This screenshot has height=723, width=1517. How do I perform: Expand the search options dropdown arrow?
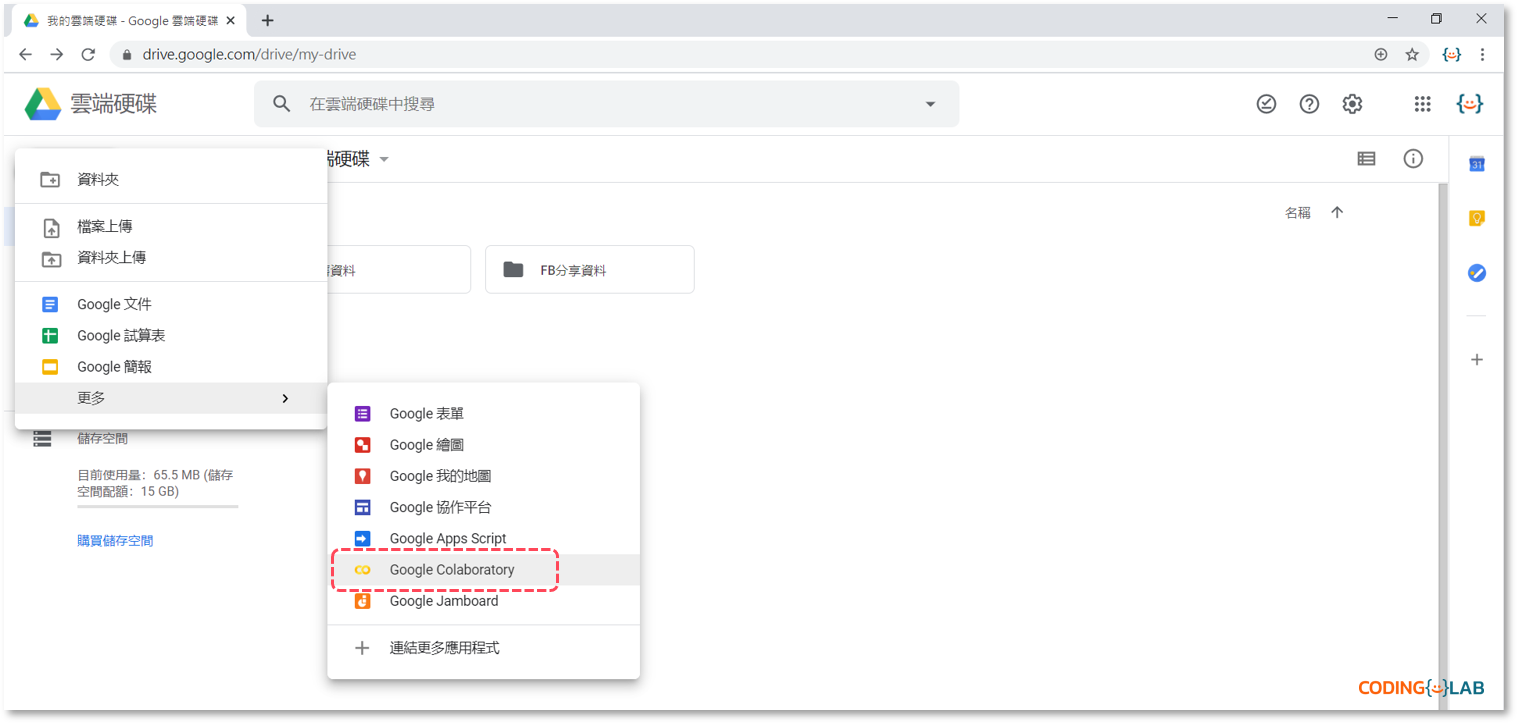point(931,104)
